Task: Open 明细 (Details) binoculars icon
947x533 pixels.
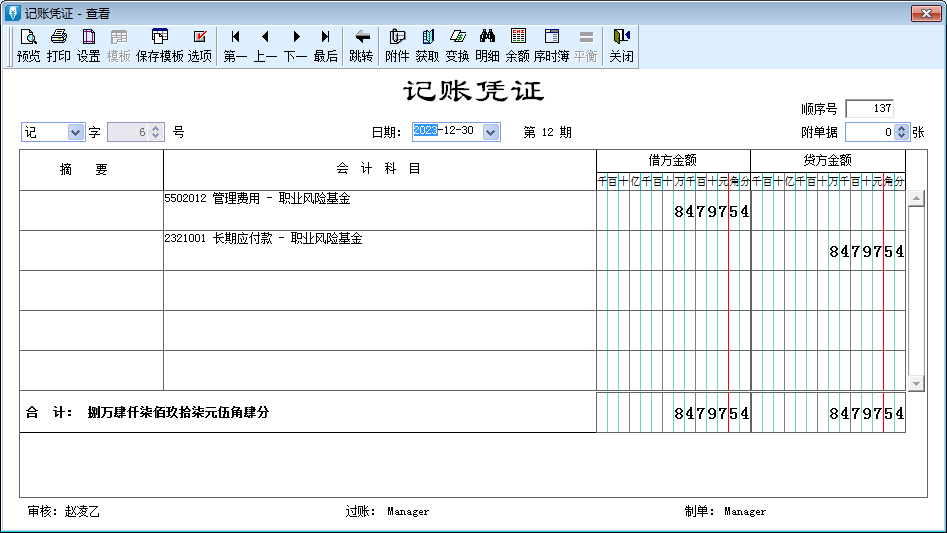Action: [x=487, y=45]
